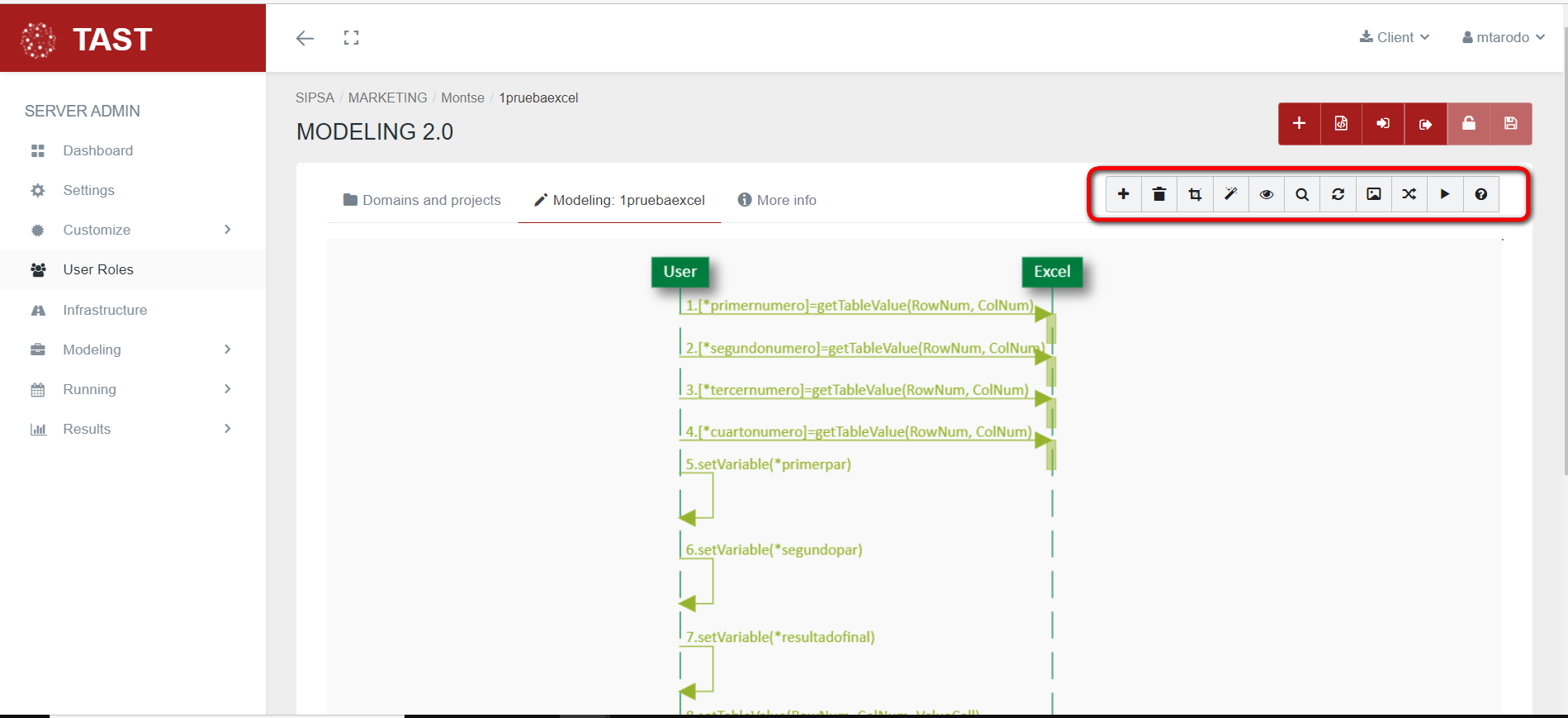Select the crop tool in diagram toolbar
Image resolution: width=1568 pixels, height=718 pixels.
(x=1195, y=194)
